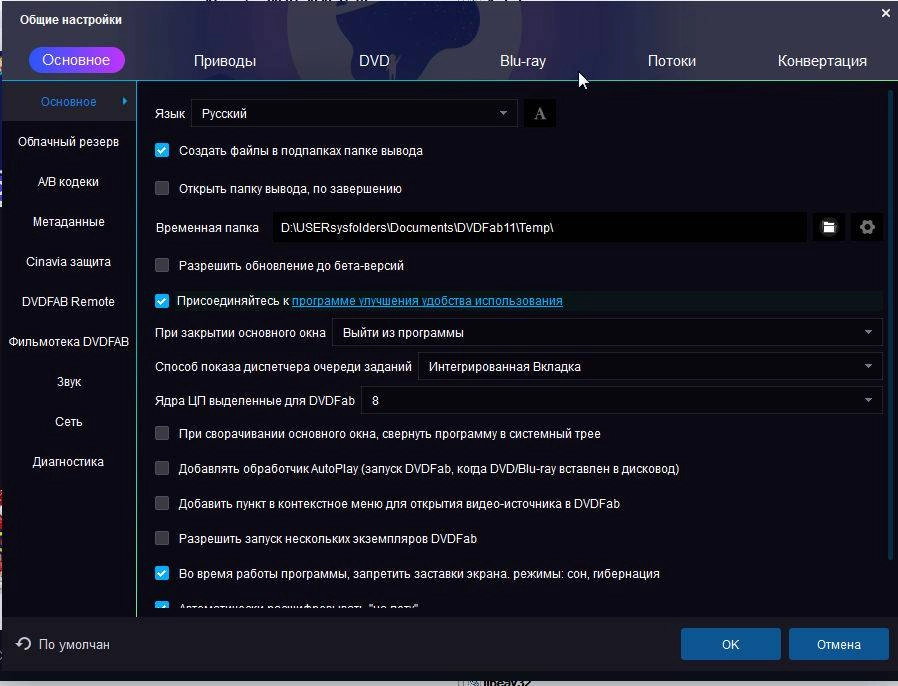Browse for the temporary folder with the folder icon
The width and height of the screenshot is (898, 686).
coord(829,227)
